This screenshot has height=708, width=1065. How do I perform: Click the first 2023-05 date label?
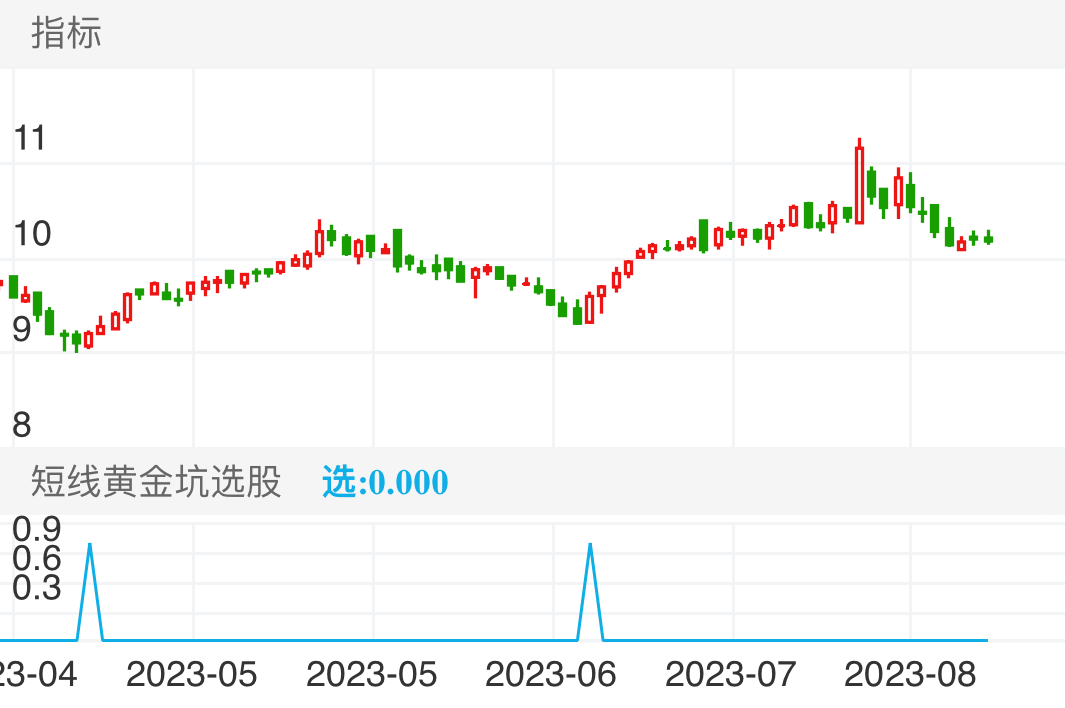click(192, 673)
